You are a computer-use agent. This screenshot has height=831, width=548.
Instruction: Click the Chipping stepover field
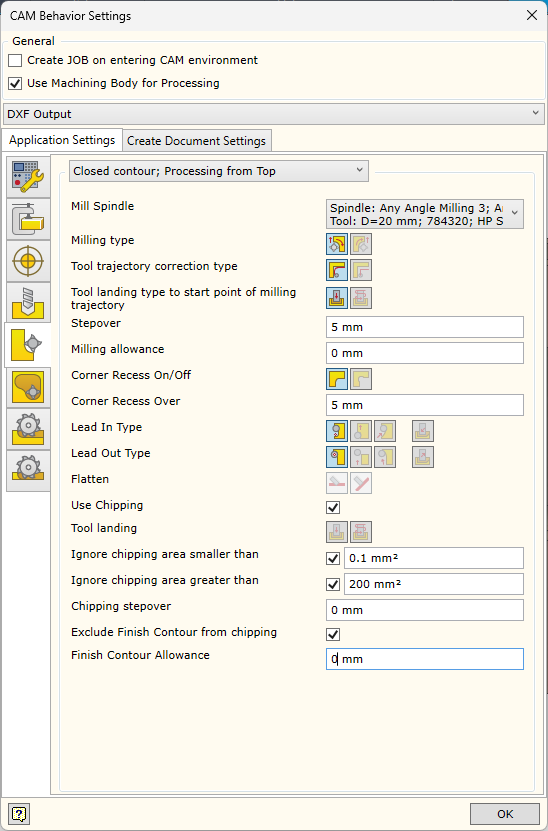pyautogui.click(x=425, y=610)
